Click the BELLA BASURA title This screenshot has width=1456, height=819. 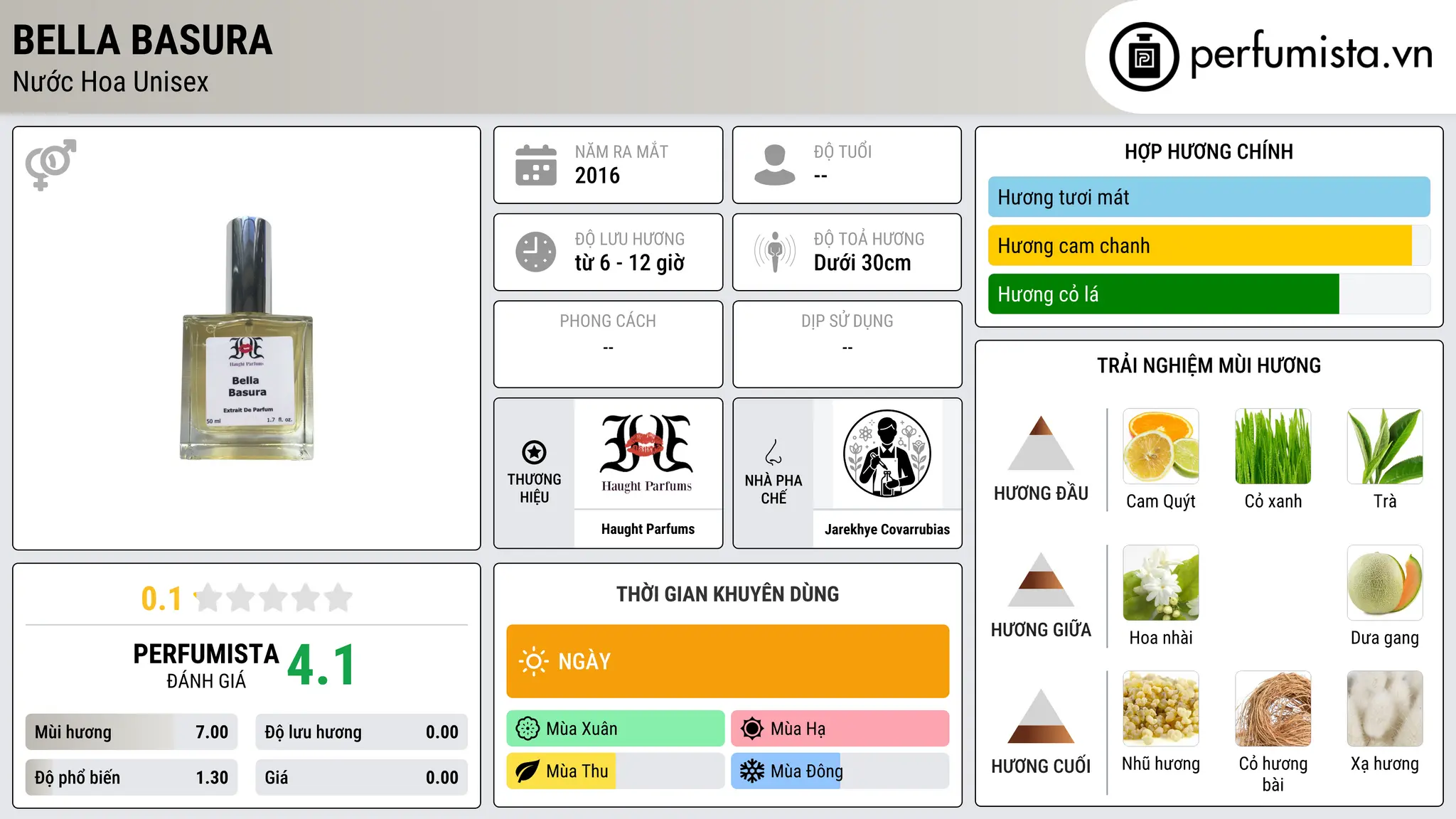(x=143, y=40)
